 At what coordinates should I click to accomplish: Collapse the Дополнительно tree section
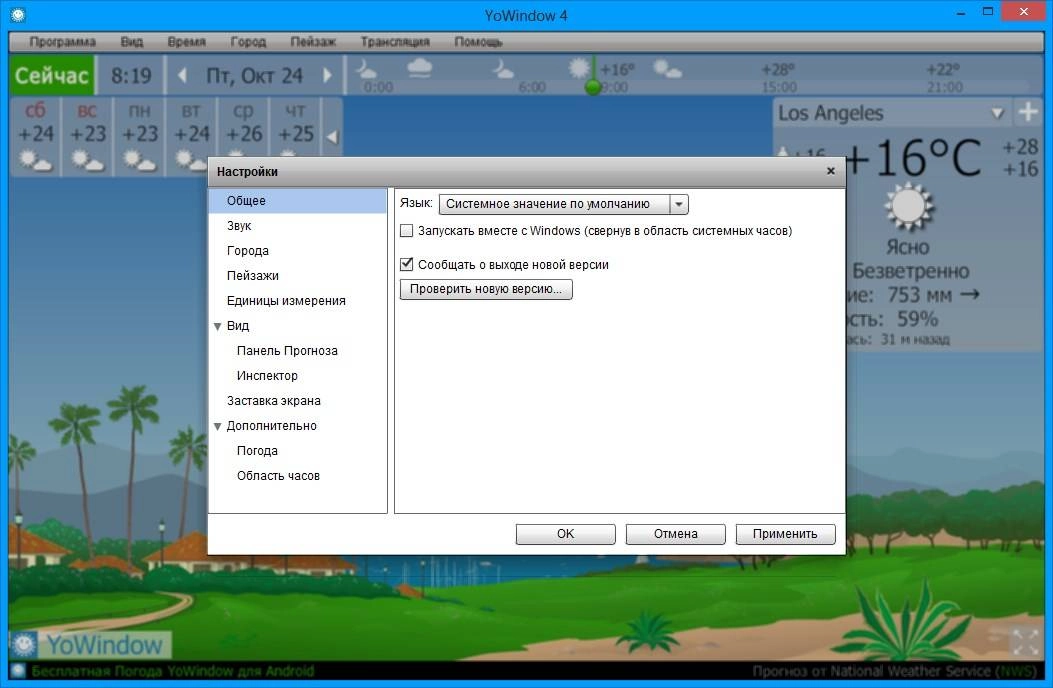[217, 427]
